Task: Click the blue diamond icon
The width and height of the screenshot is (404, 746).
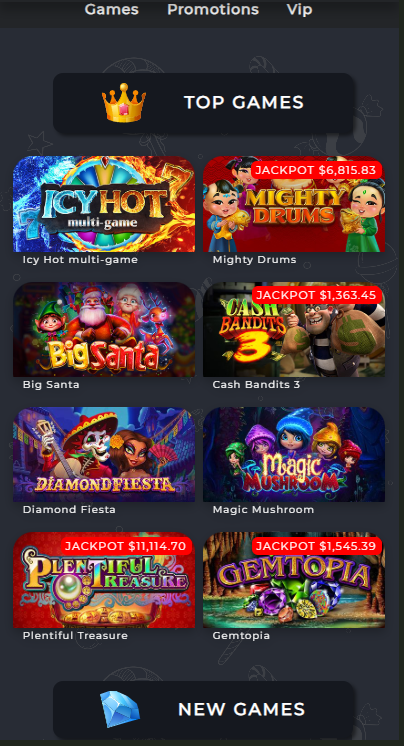Action: coord(120,709)
